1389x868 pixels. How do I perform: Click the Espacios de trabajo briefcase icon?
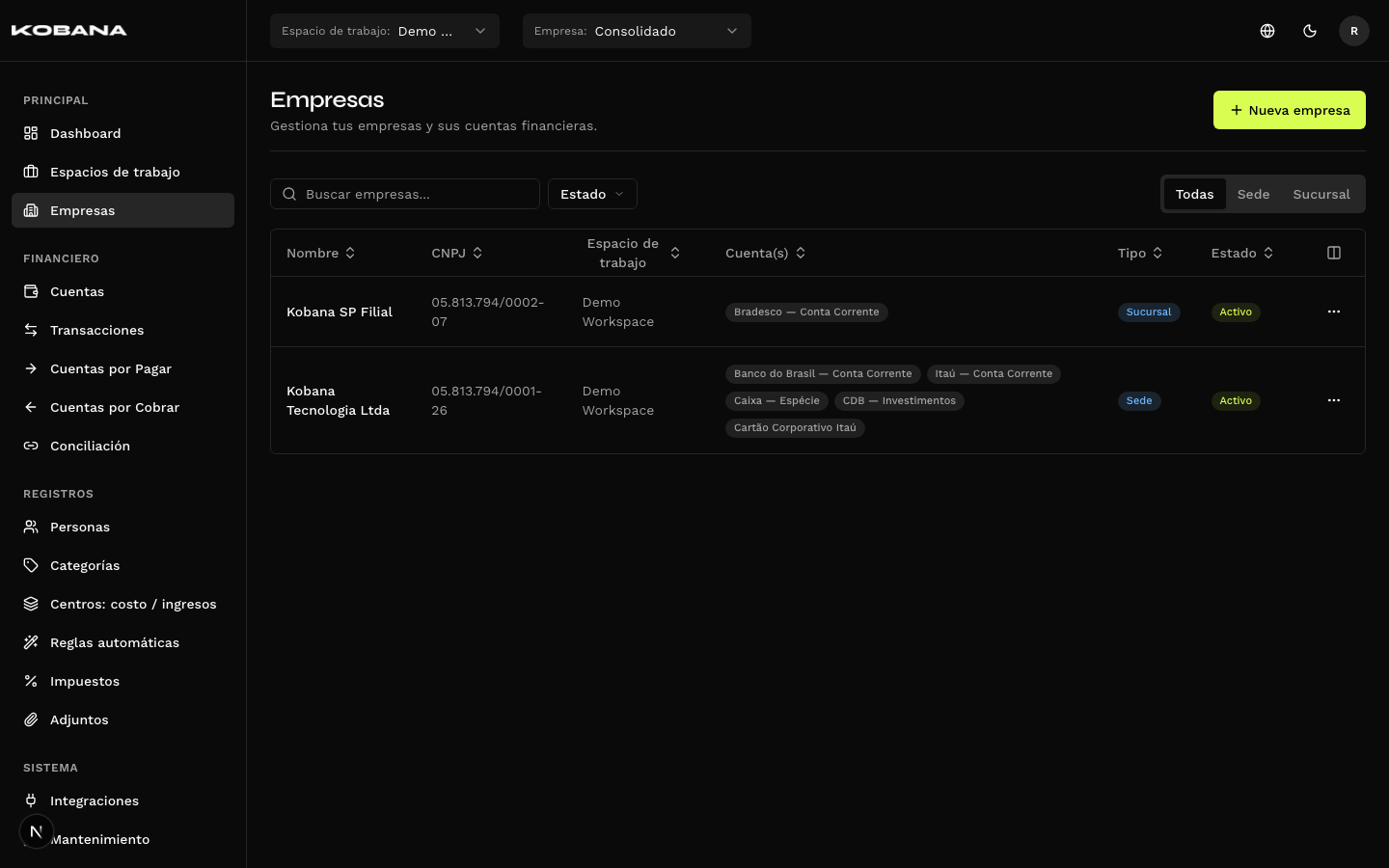[31, 172]
